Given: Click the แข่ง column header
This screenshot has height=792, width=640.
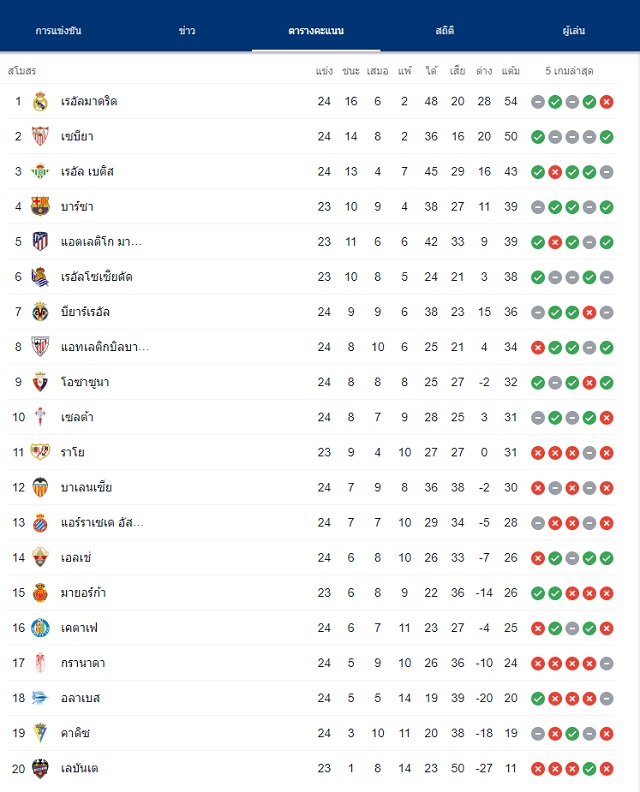Looking at the screenshot, I should tap(324, 71).
